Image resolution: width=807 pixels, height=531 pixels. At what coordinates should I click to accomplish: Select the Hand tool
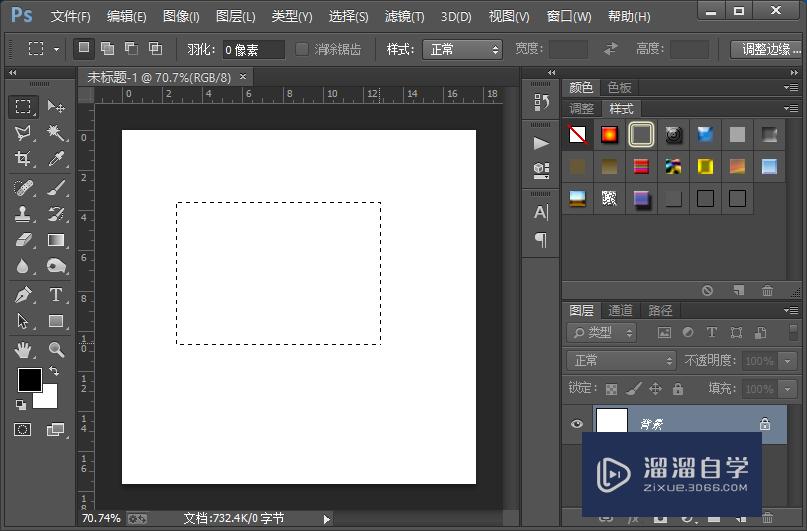(23, 349)
